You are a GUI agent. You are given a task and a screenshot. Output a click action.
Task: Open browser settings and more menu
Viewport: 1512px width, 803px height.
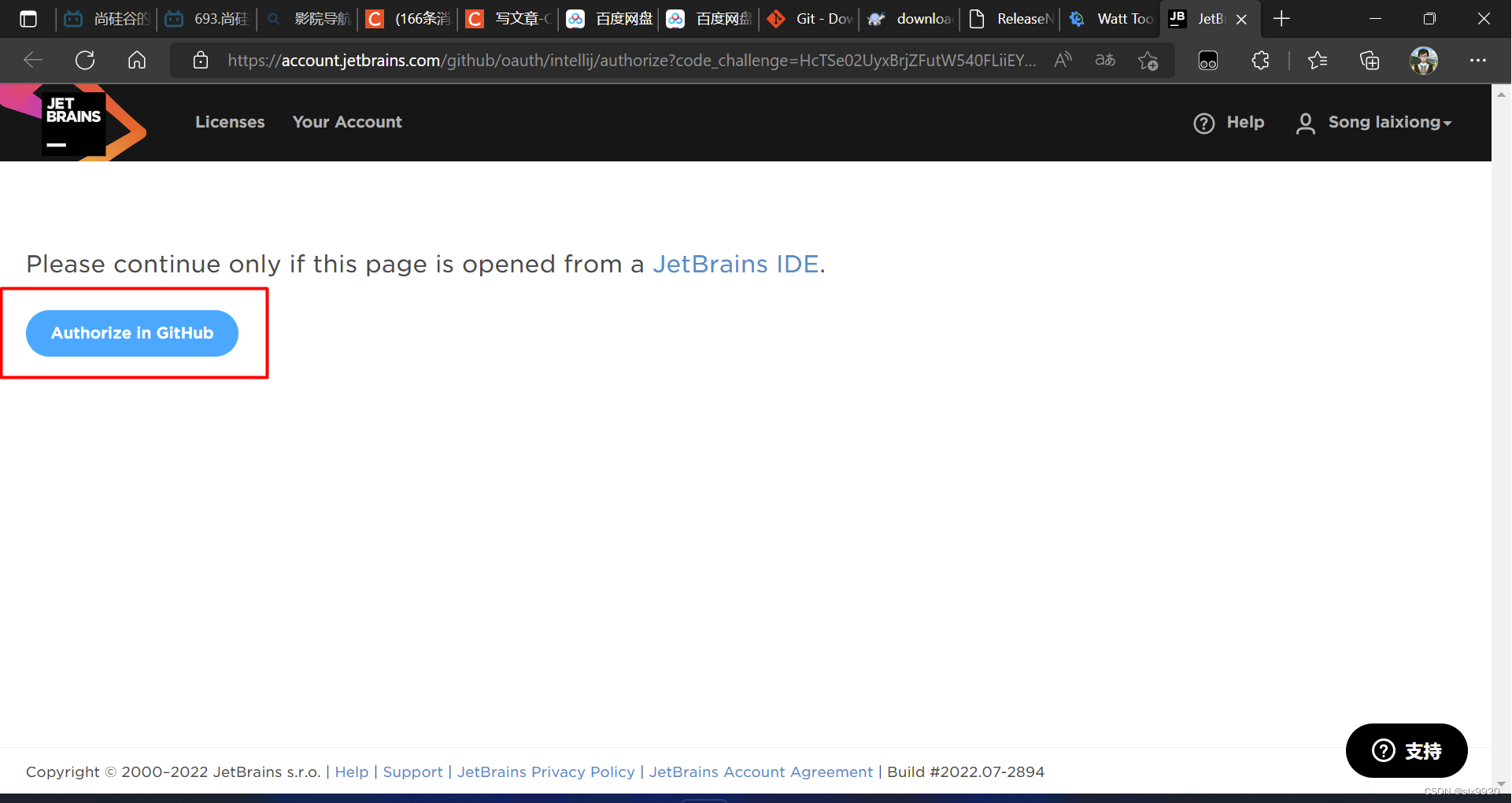[1478, 61]
